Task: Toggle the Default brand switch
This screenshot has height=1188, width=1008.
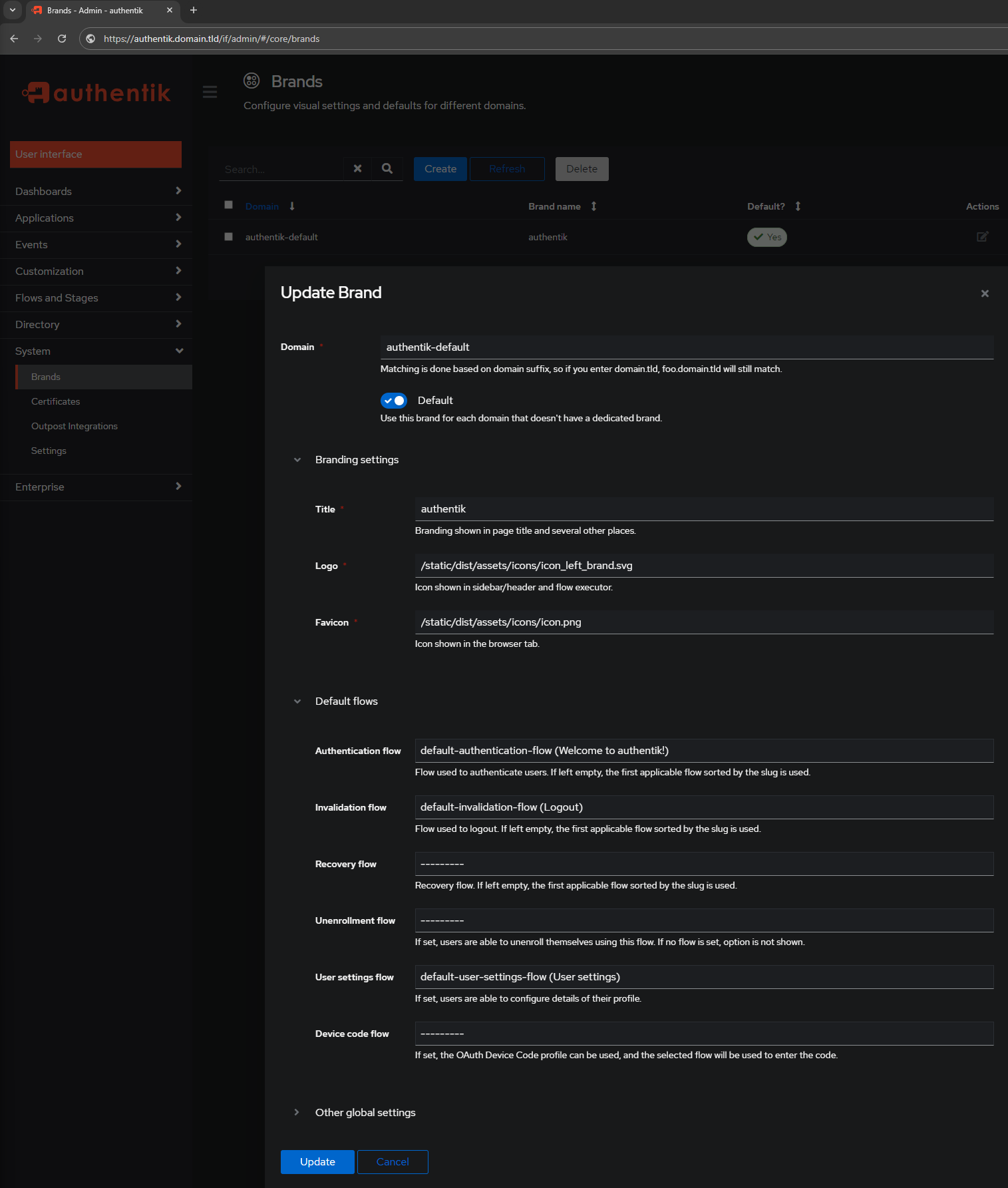Action: [x=394, y=401]
